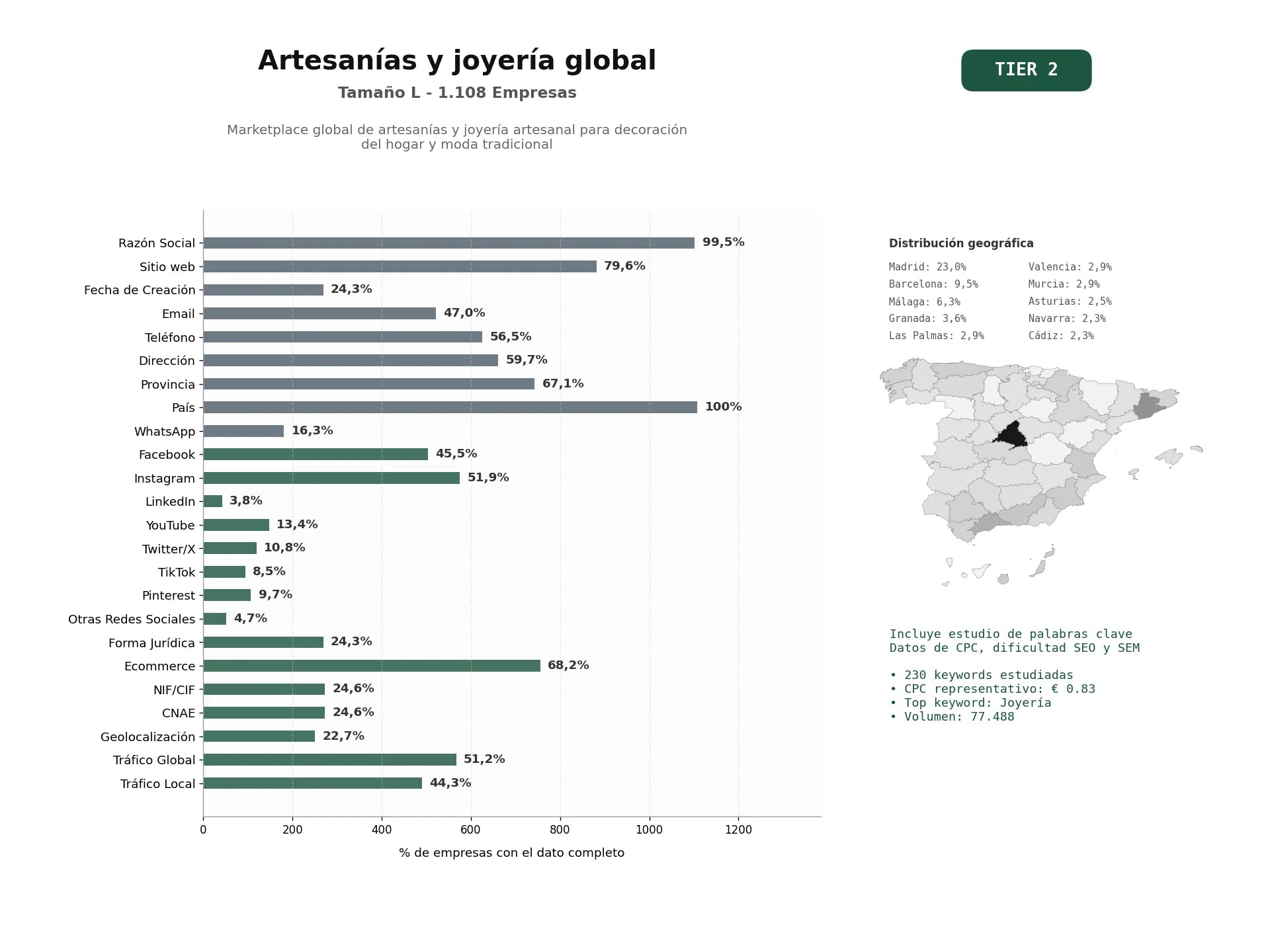Screen dimensions: 1270x952
Task: Select the Otras Redes Sociales label
Action: tap(132, 619)
